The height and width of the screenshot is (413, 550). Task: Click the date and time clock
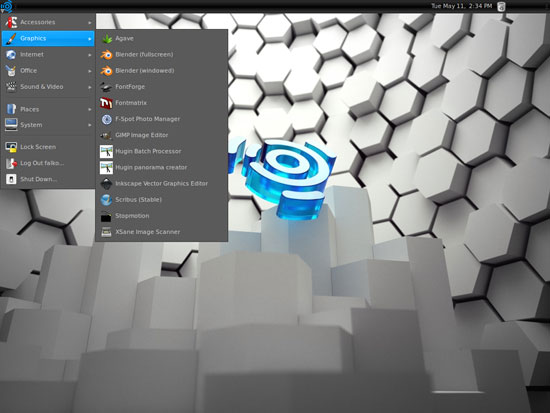461,6
